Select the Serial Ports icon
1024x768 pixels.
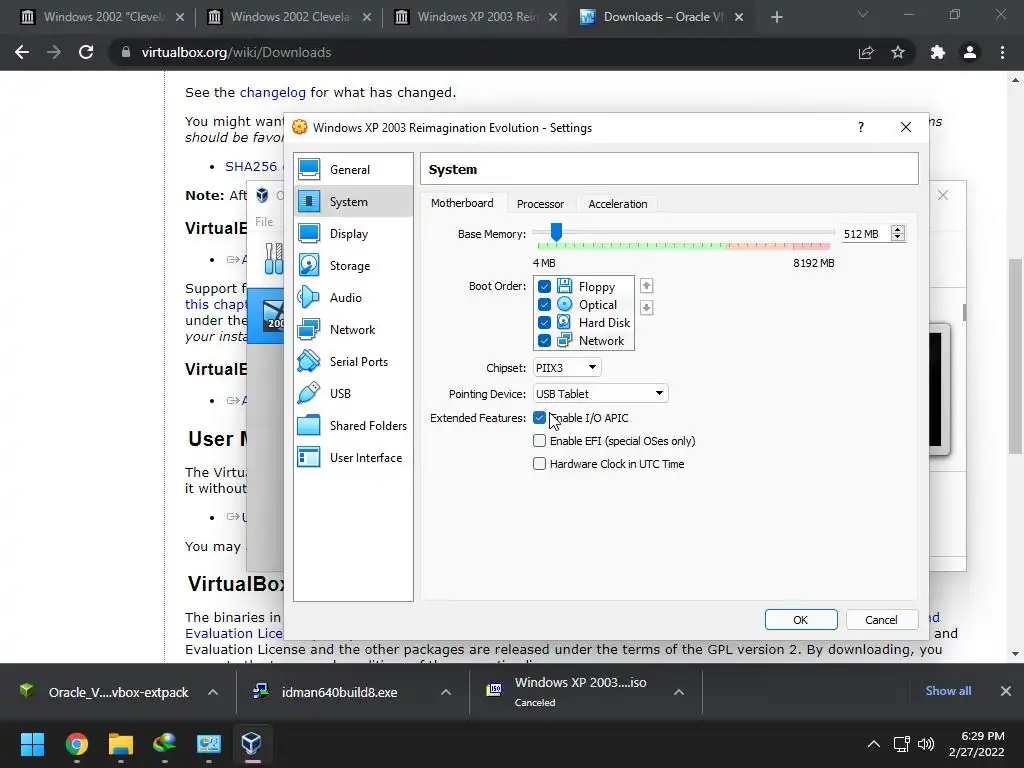309,362
